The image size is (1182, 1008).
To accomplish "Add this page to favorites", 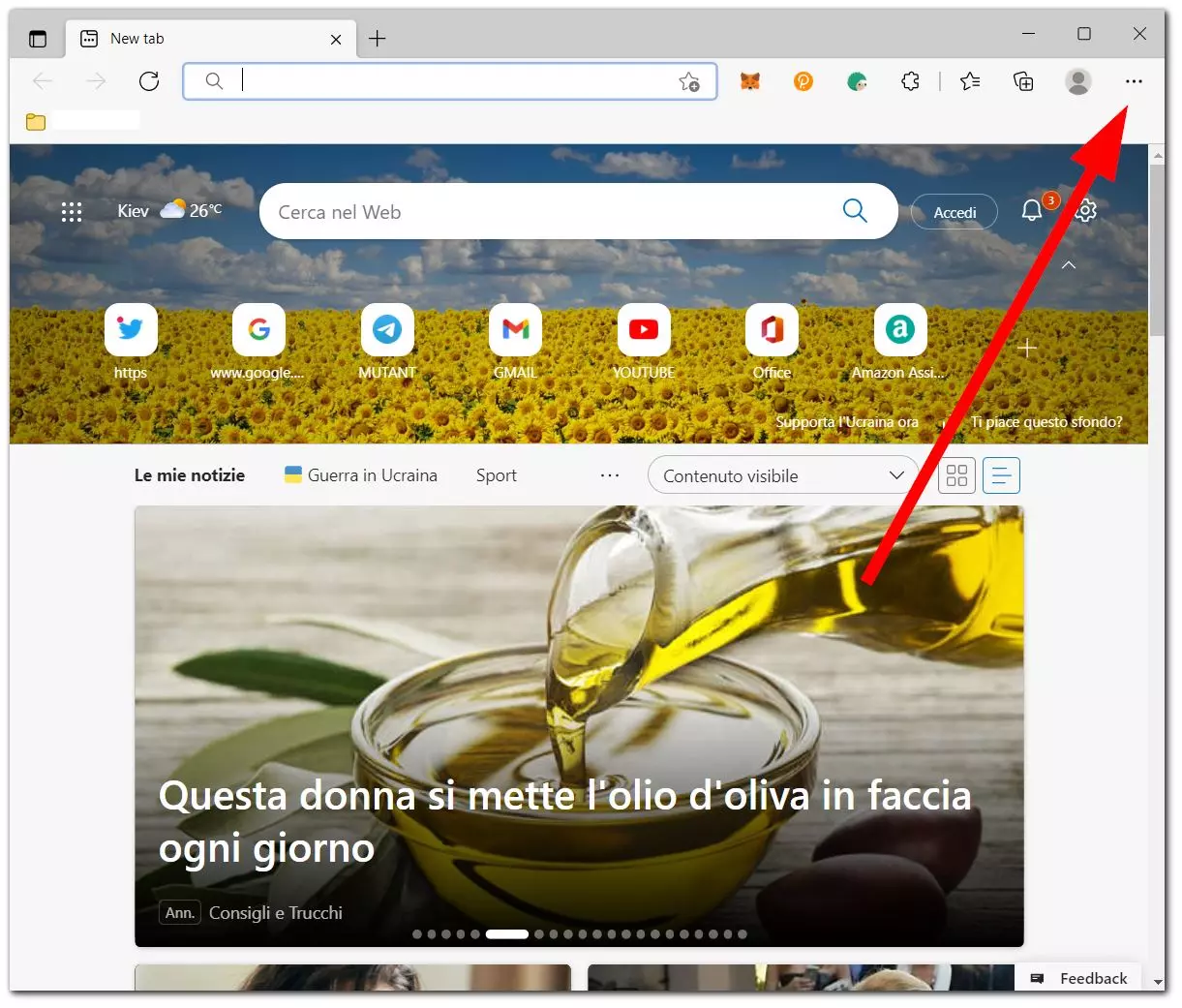I will (689, 81).
